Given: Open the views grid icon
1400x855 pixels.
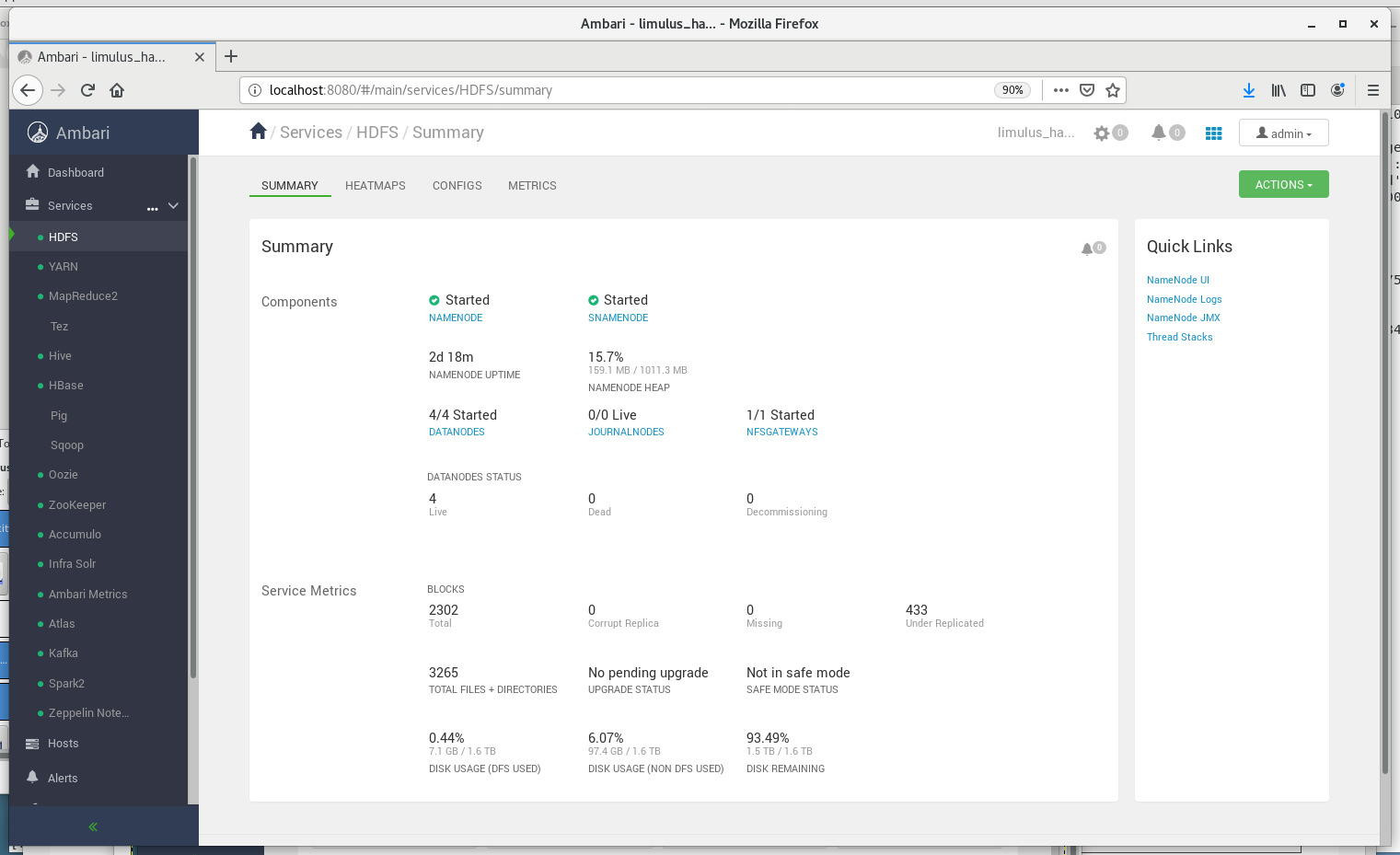Looking at the screenshot, I should (x=1214, y=133).
